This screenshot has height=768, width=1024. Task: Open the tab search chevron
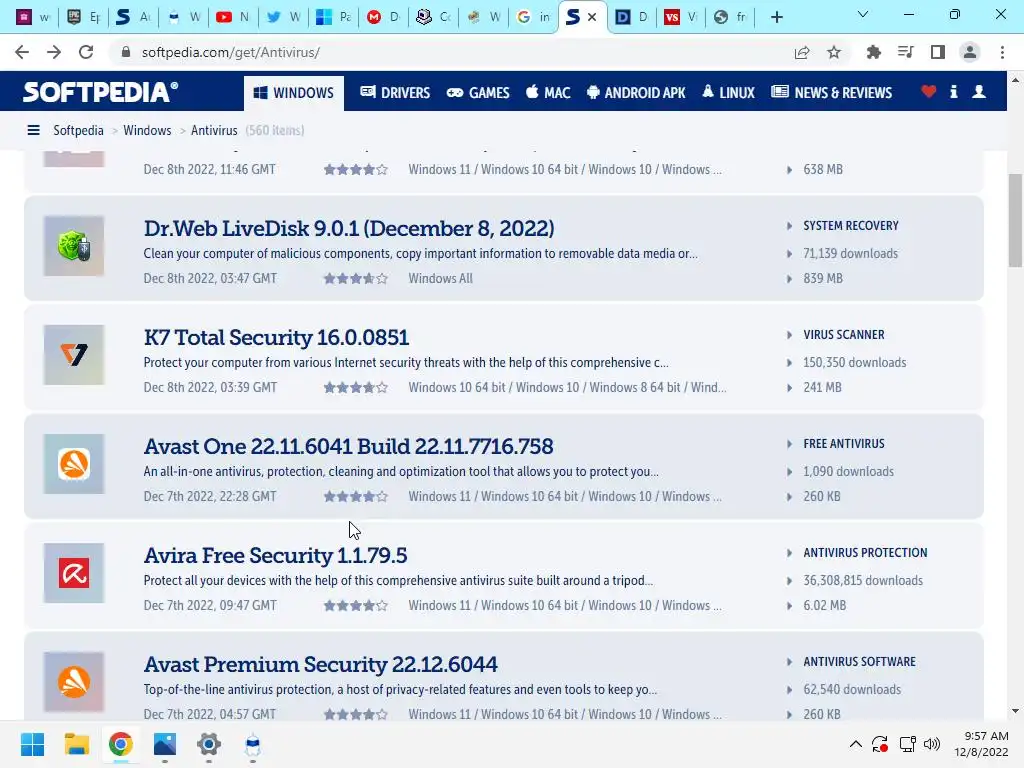(x=863, y=14)
